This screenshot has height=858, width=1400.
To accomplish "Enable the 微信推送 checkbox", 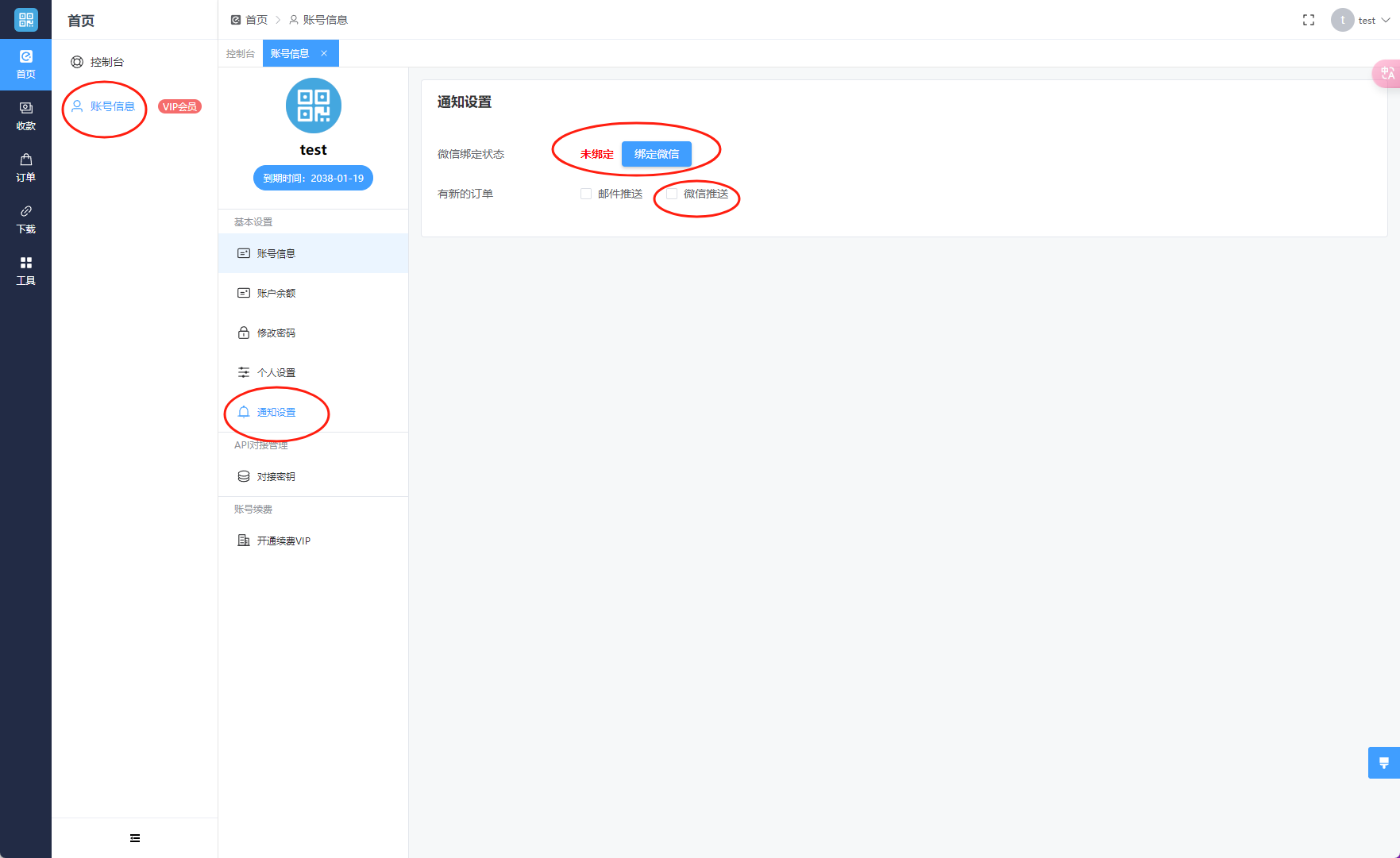I will (x=672, y=194).
